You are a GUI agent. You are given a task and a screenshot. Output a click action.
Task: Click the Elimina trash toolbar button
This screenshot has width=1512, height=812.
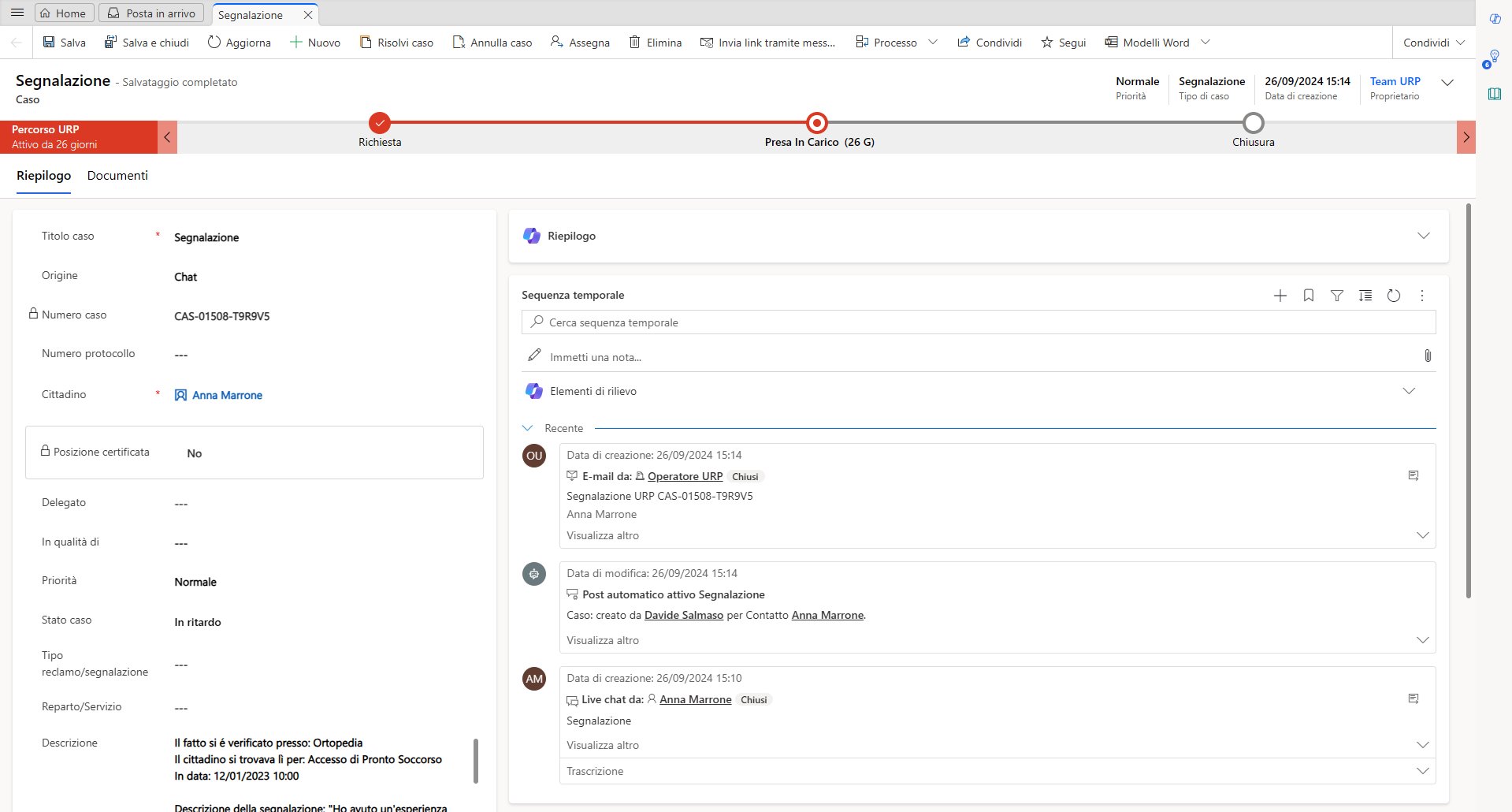point(655,43)
